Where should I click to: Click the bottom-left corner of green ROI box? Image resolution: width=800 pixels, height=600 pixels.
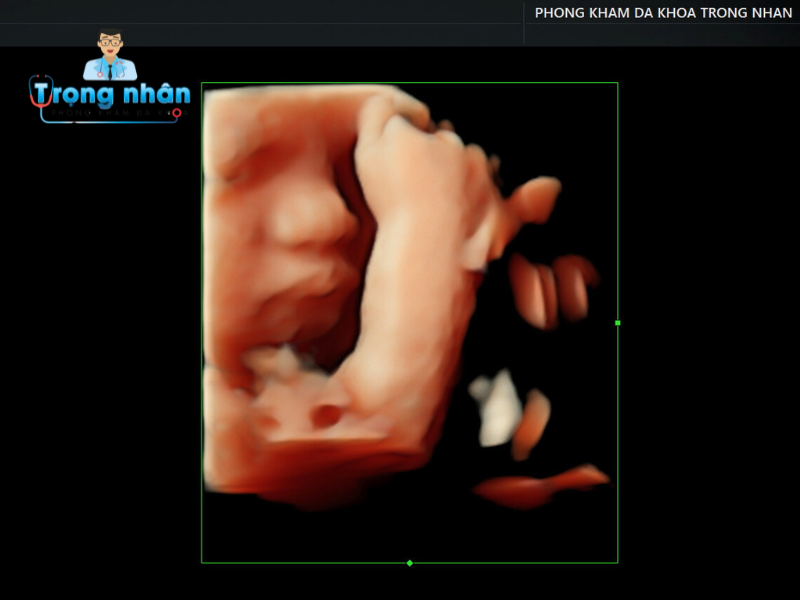point(202,563)
